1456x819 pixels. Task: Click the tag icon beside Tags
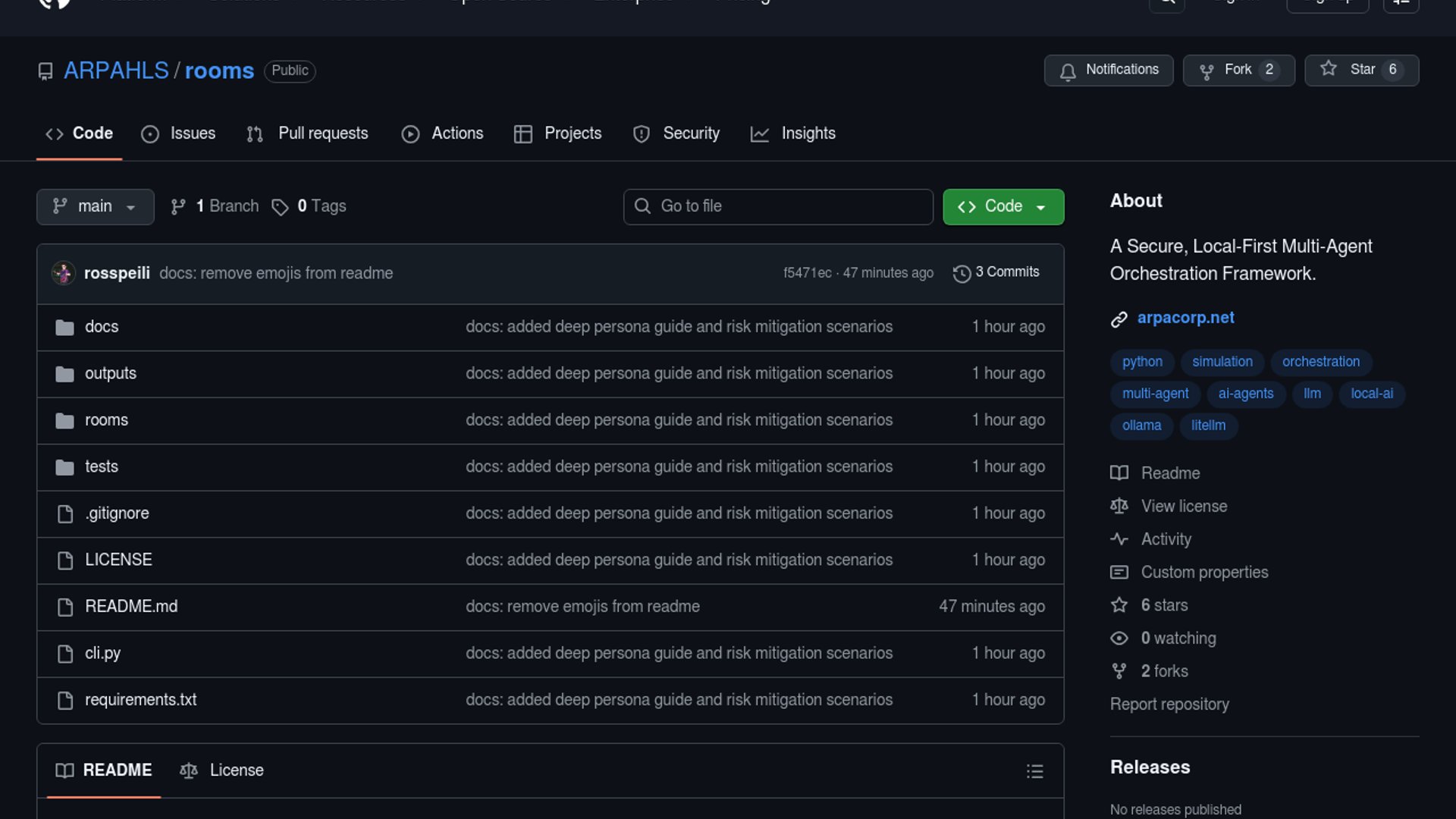(280, 207)
